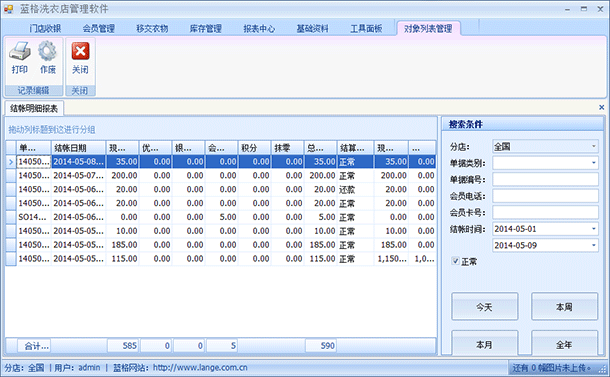Toggle the 正常 checkbox
This screenshot has height=377, width=610.
click(455, 261)
